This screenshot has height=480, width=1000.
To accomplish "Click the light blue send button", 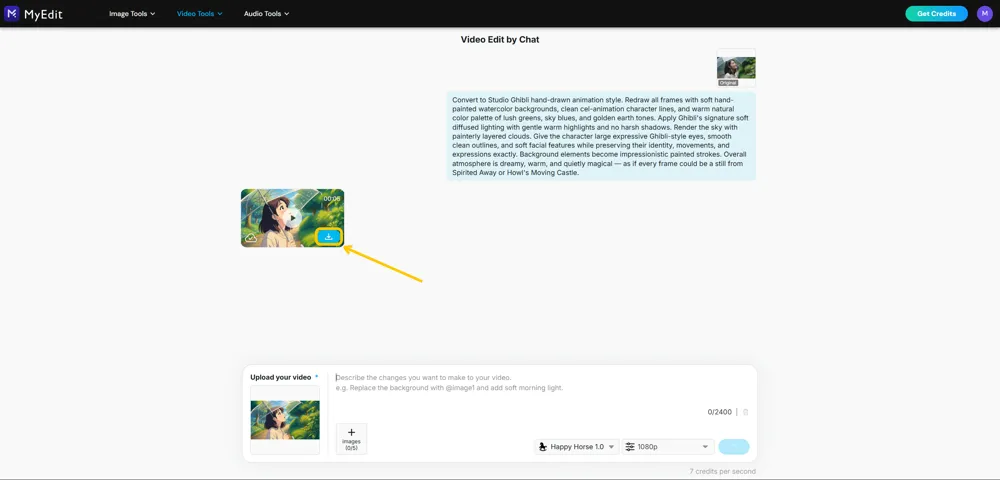I will coord(734,447).
